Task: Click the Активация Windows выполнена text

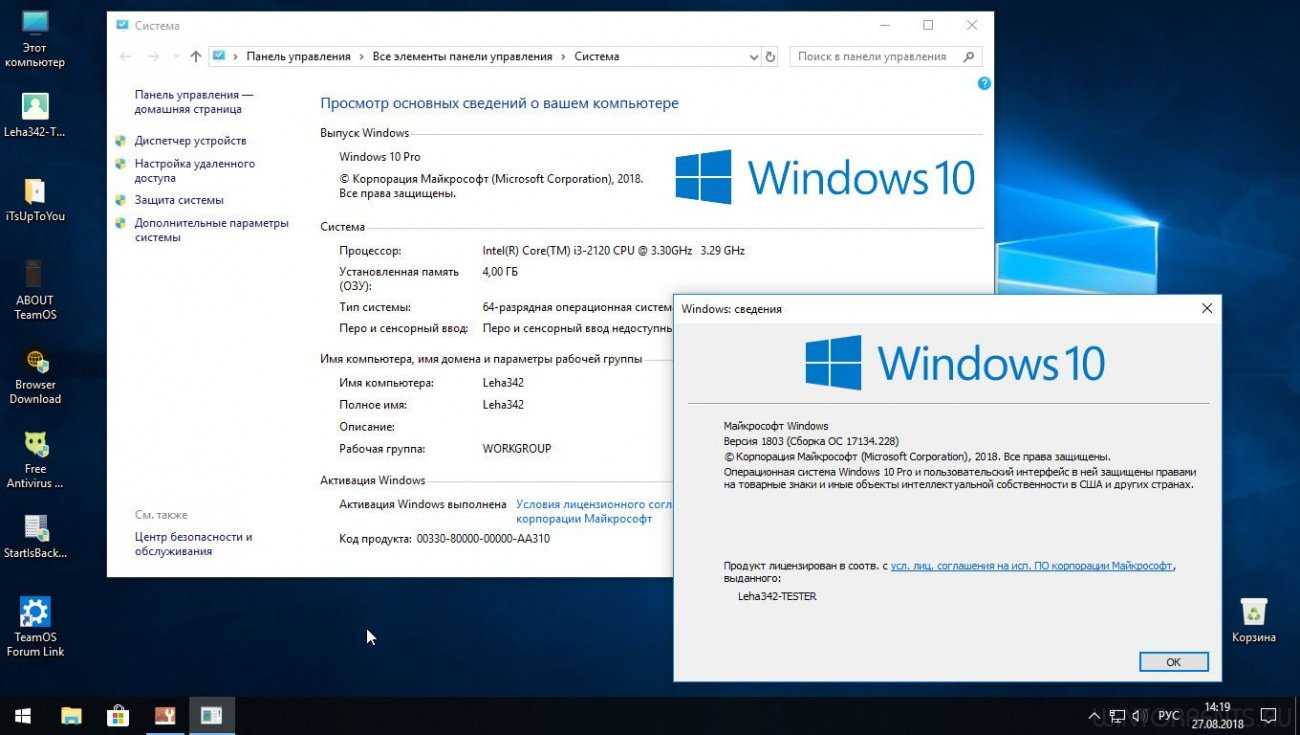Action: click(423, 505)
